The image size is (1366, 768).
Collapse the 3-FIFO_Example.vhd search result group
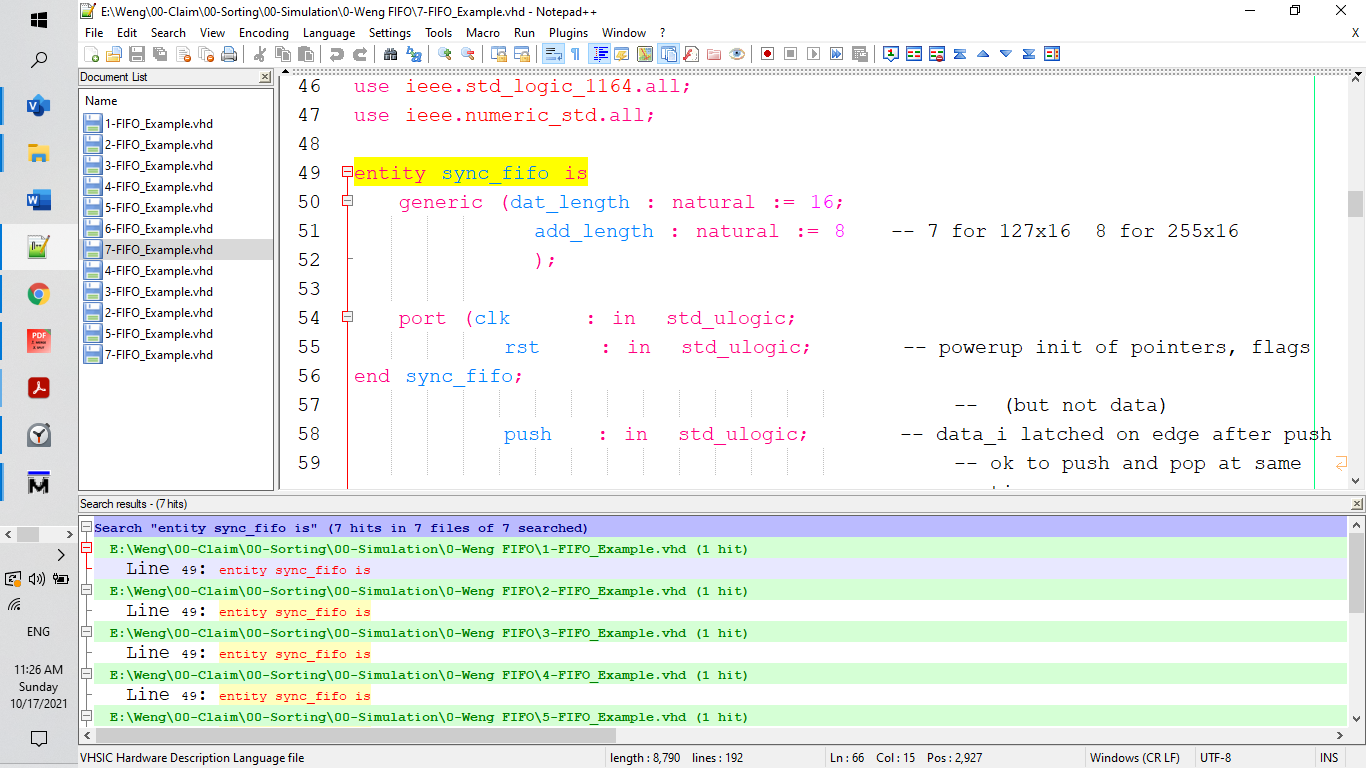click(87, 632)
